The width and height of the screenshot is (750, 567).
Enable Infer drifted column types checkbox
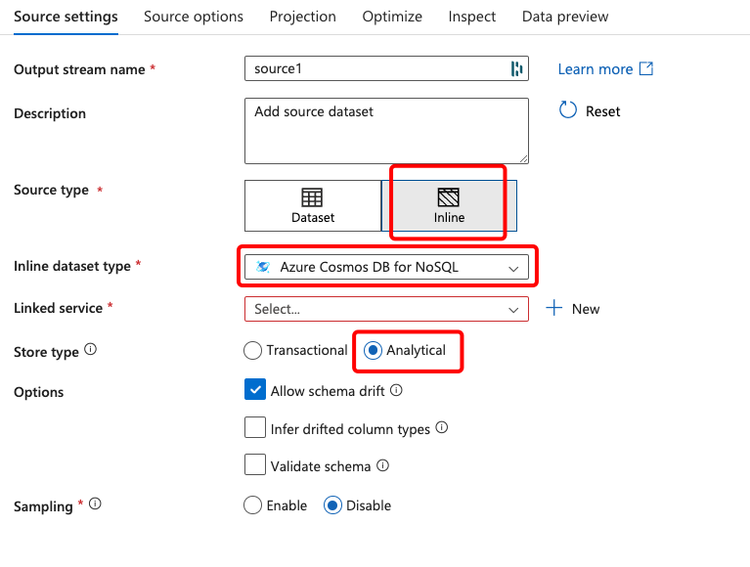pos(255,428)
